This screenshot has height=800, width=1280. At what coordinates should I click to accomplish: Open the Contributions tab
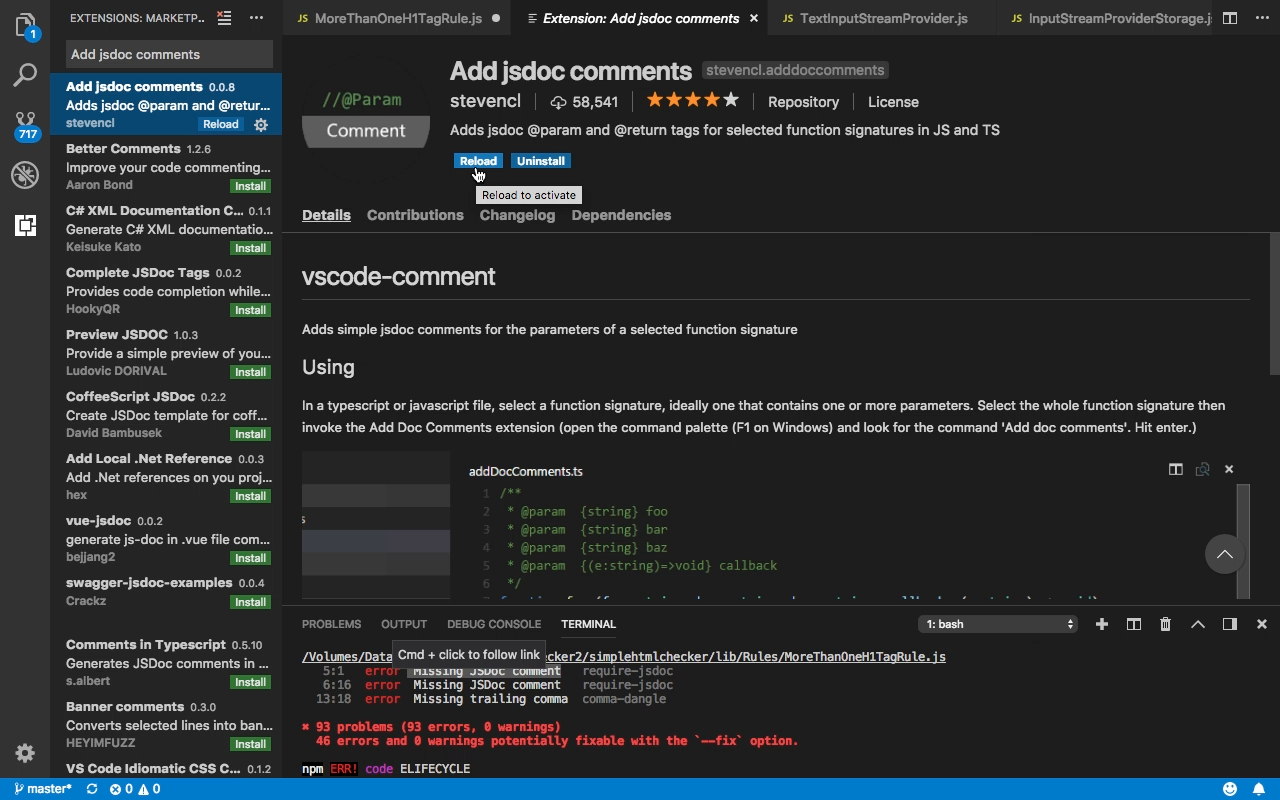click(x=415, y=215)
